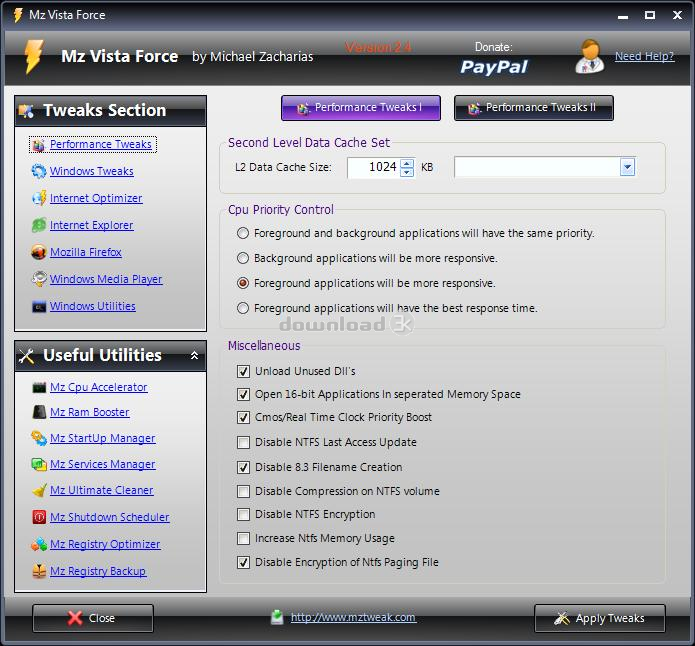Click the Mz Registry Backup icon
Screen dimensions: 695x646
[x=39, y=571]
